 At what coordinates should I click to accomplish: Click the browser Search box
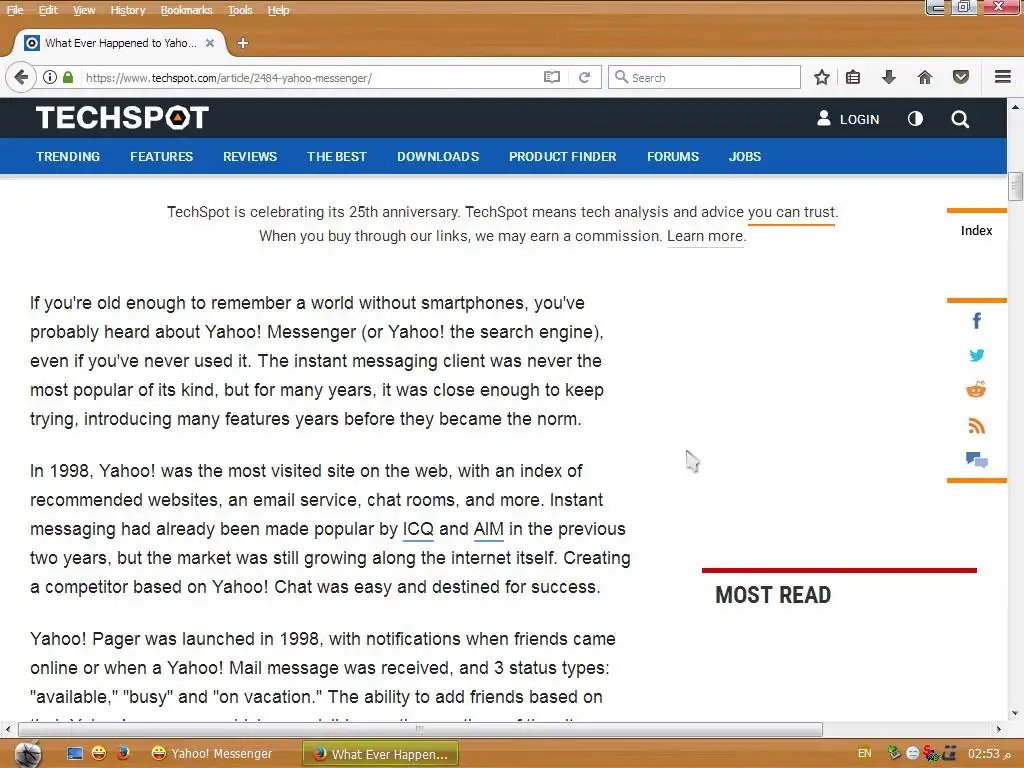pyautogui.click(x=704, y=77)
